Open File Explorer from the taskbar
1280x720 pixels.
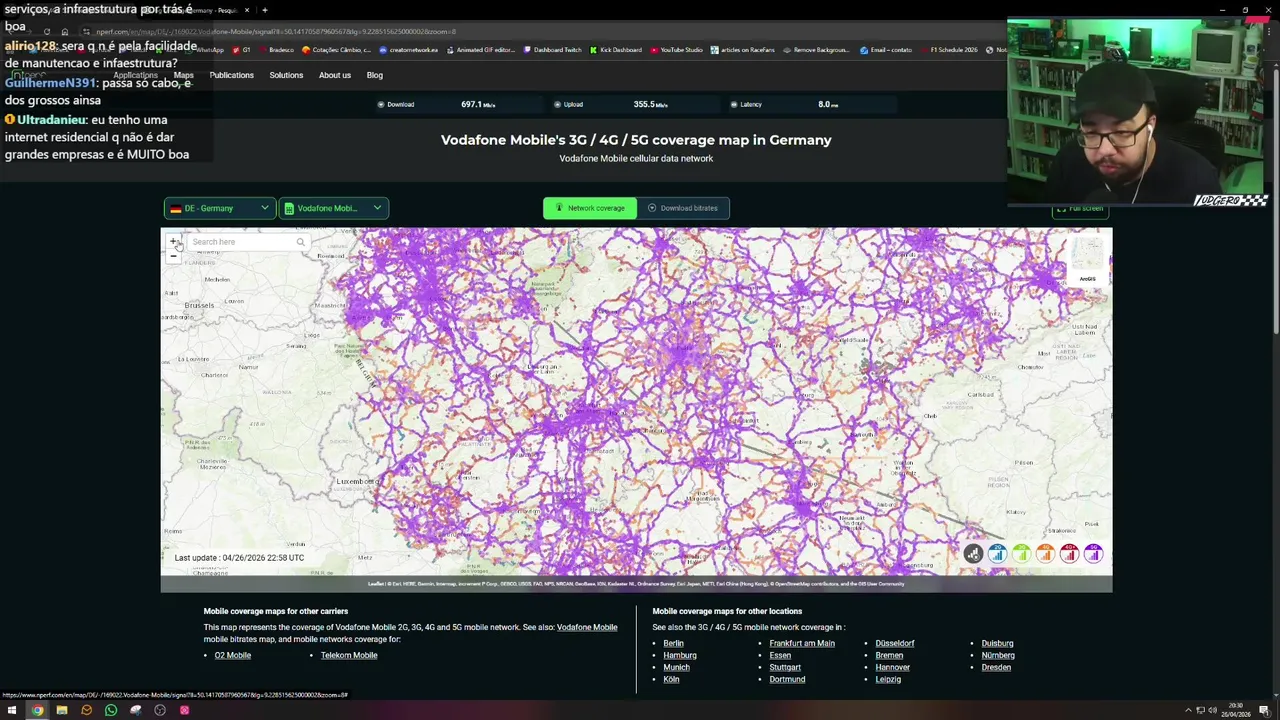click(62, 710)
